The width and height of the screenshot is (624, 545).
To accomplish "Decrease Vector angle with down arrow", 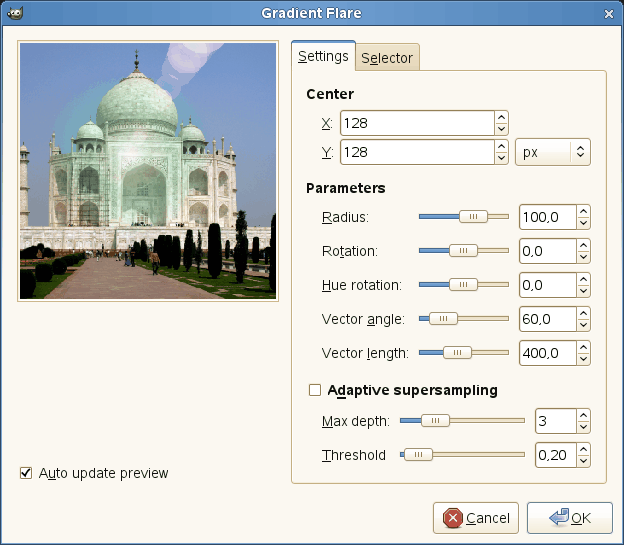I will point(583,325).
